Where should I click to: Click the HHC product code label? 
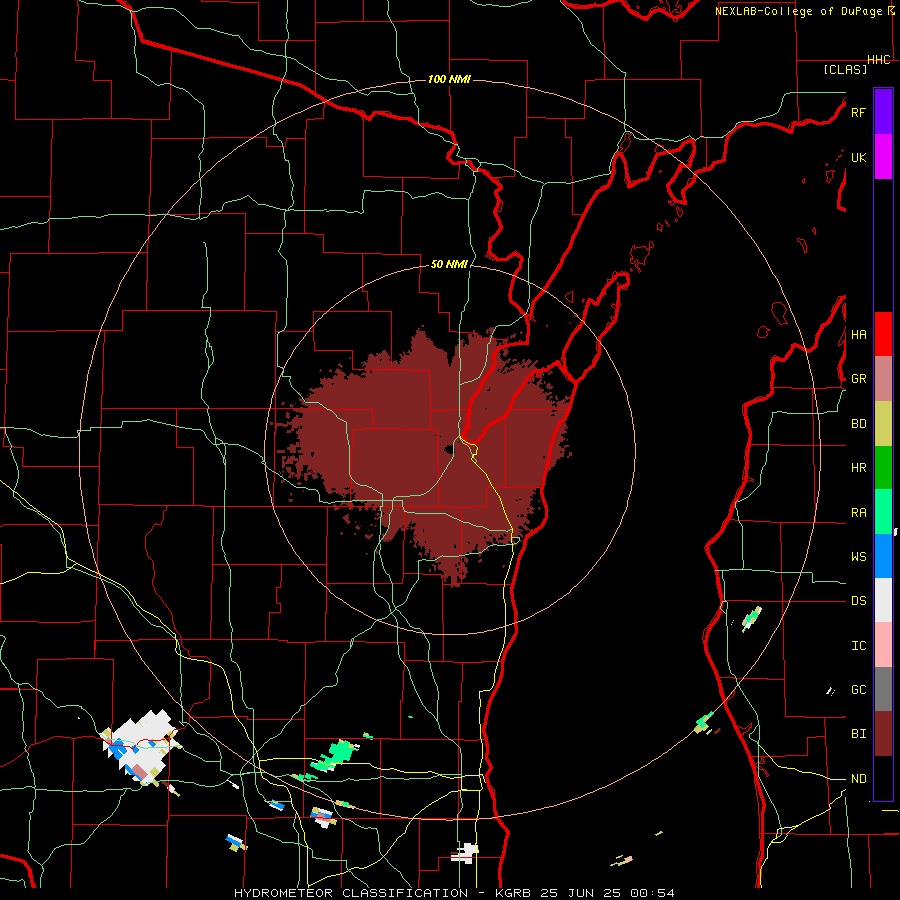878,60
